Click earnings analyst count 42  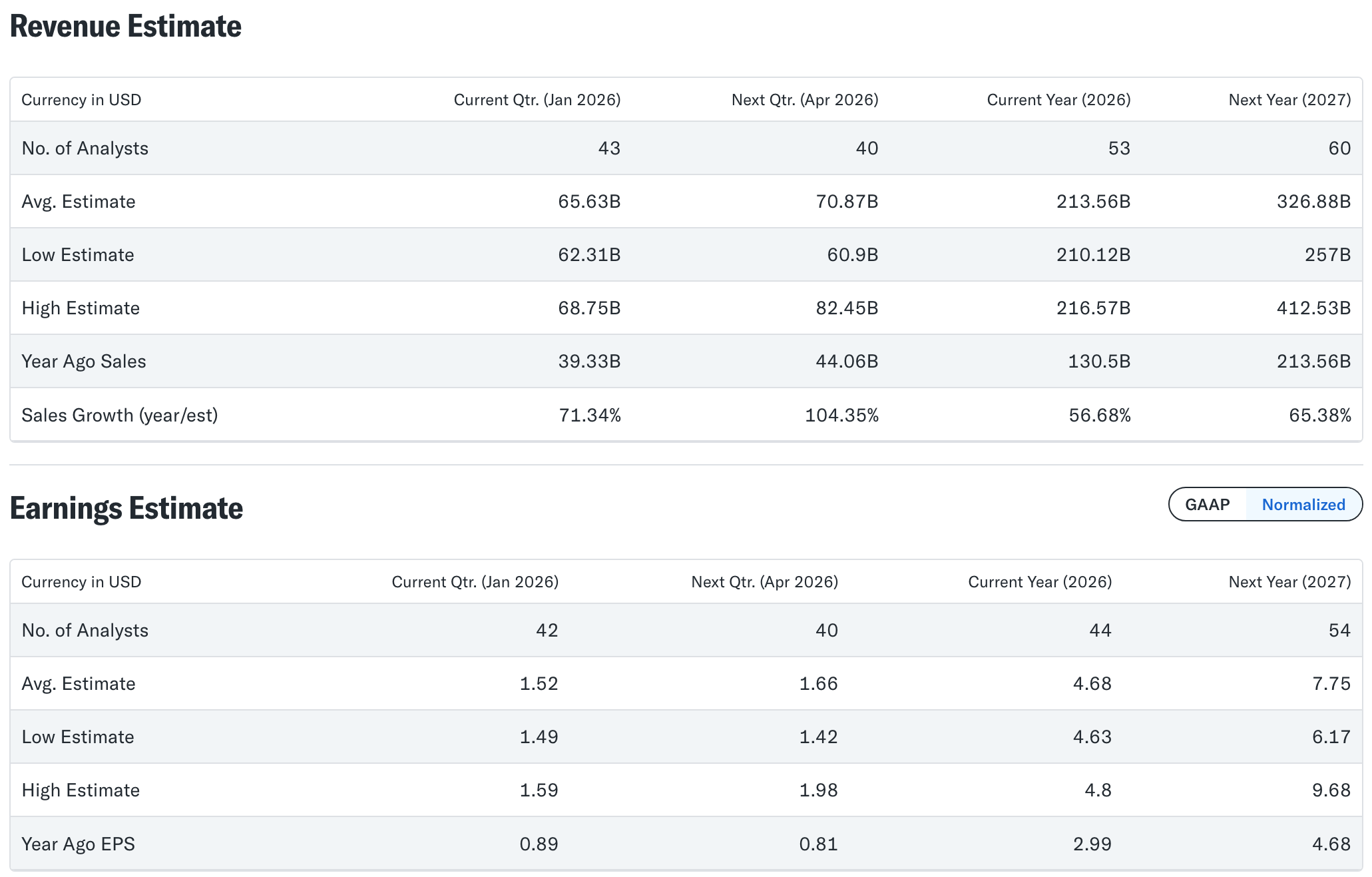[547, 630]
